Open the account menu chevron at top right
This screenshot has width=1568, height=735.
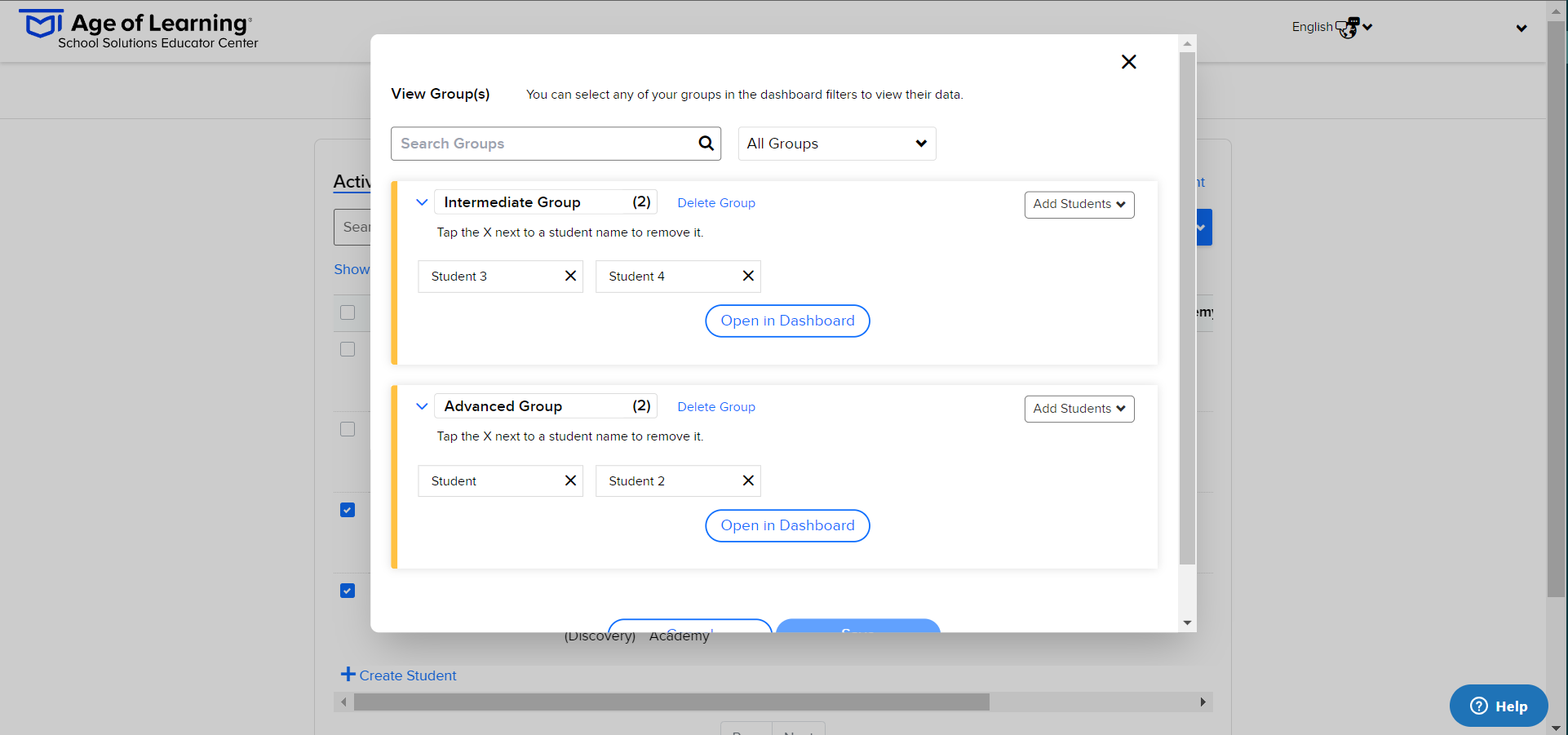pos(1521,29)
